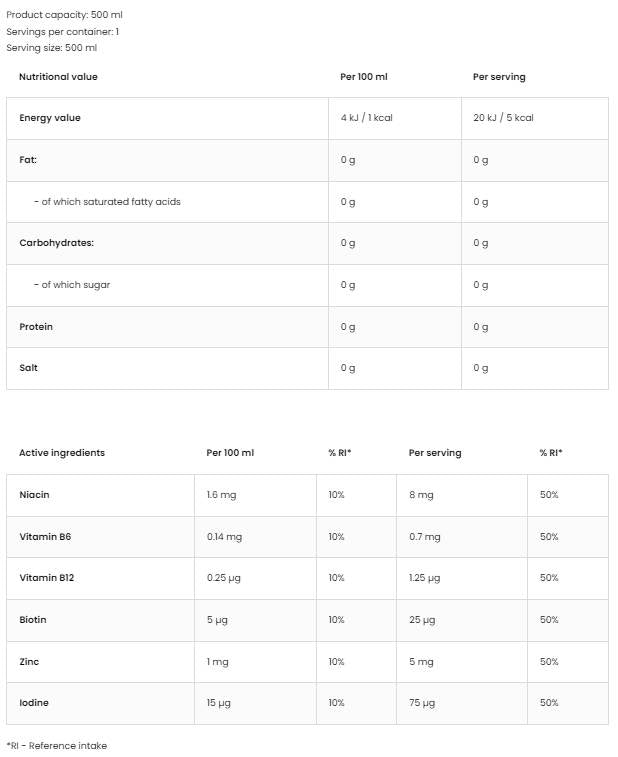618x757 pixels.
Task: Click the '*RI - Reference intake' footnote
Action: (57, 746)
